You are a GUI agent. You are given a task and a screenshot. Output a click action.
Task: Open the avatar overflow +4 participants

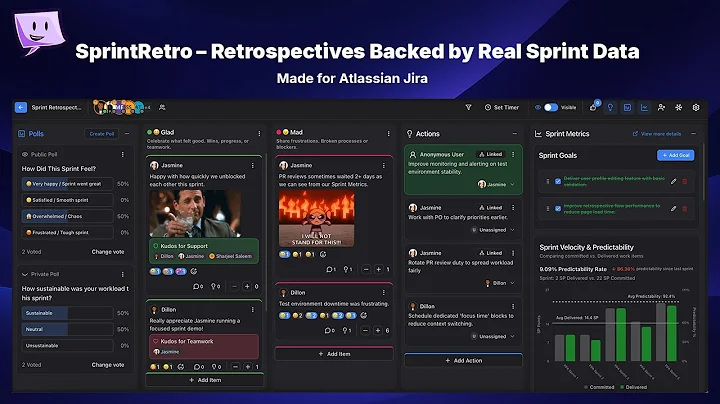tap(147, 107)
